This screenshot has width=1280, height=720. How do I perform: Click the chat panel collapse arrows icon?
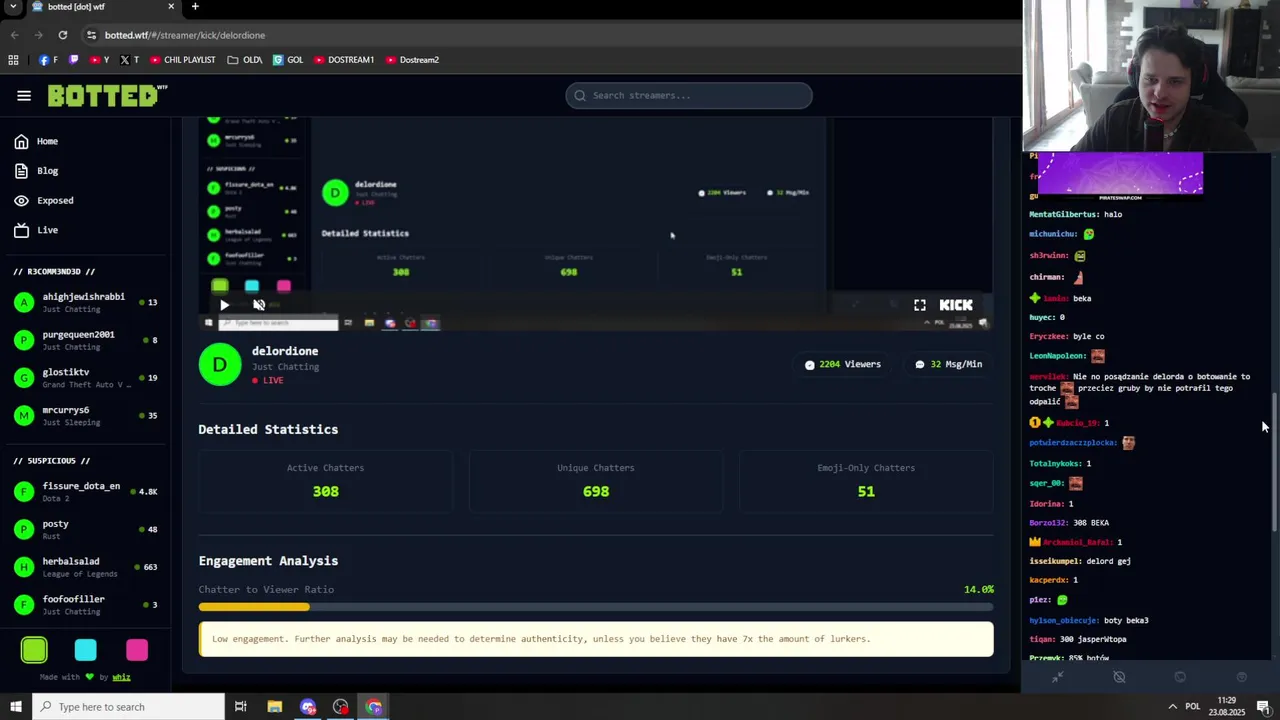[x=1057, y=677]
